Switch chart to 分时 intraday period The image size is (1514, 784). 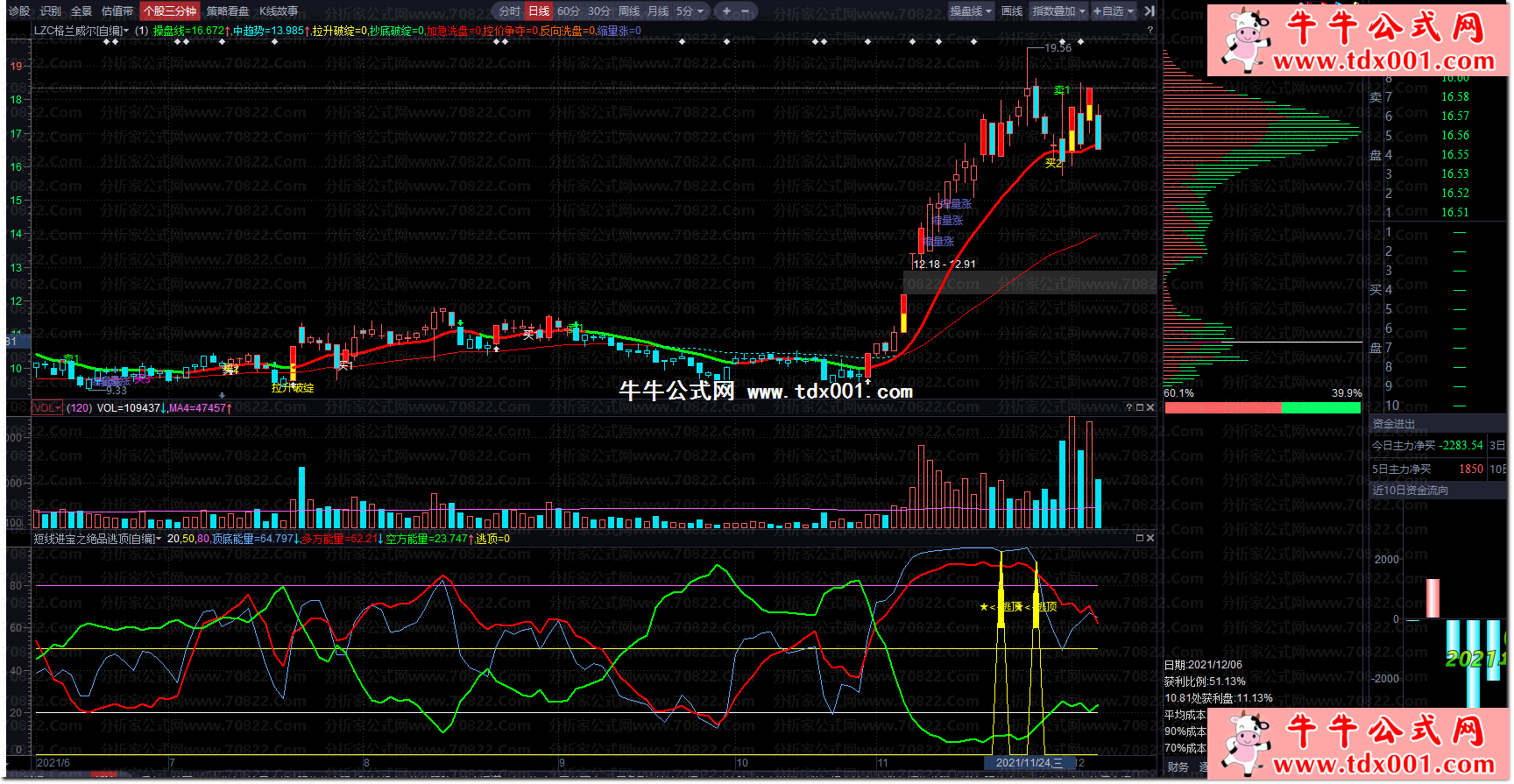[510, 11]
